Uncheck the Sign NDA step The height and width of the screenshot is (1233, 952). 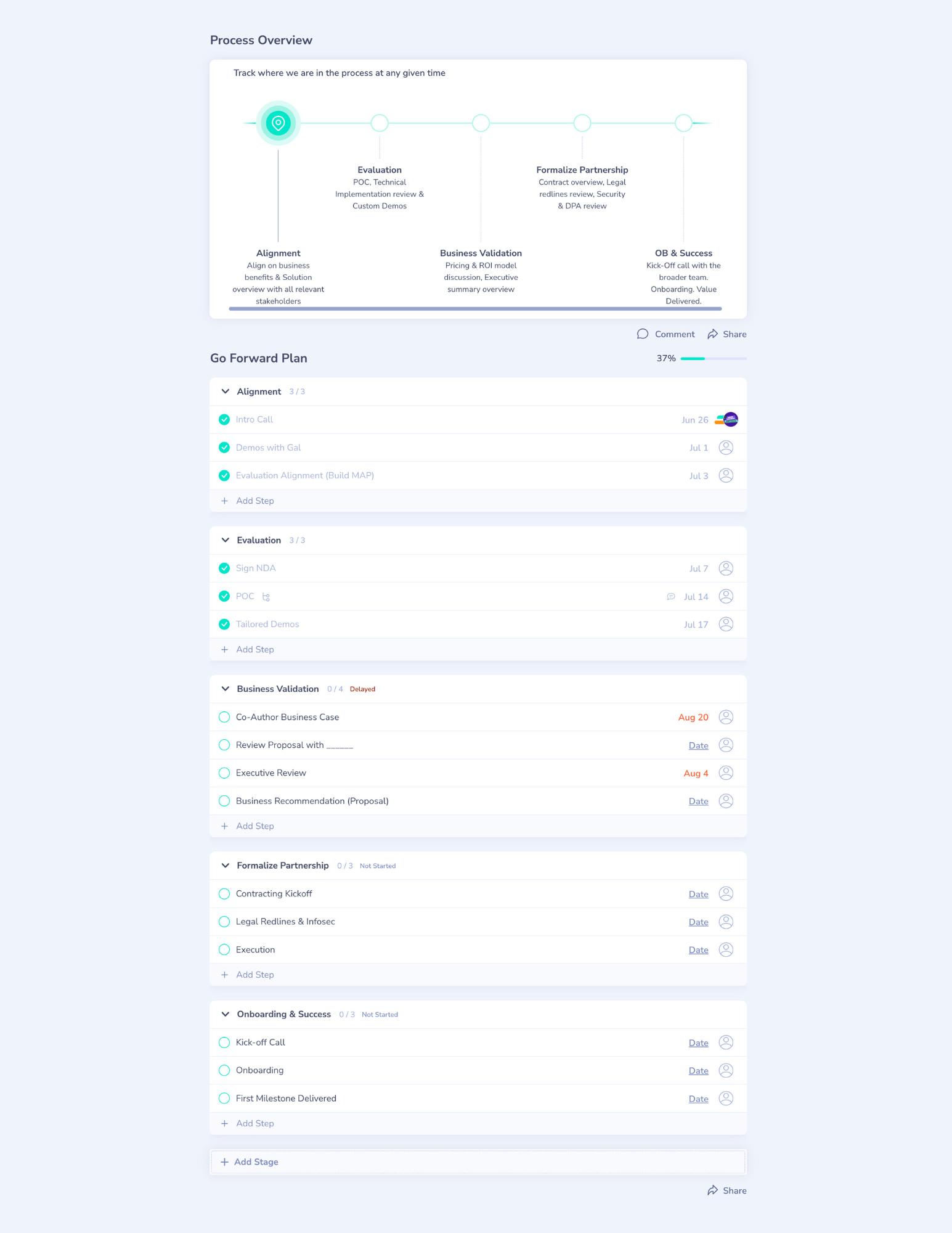pos(224,568)
